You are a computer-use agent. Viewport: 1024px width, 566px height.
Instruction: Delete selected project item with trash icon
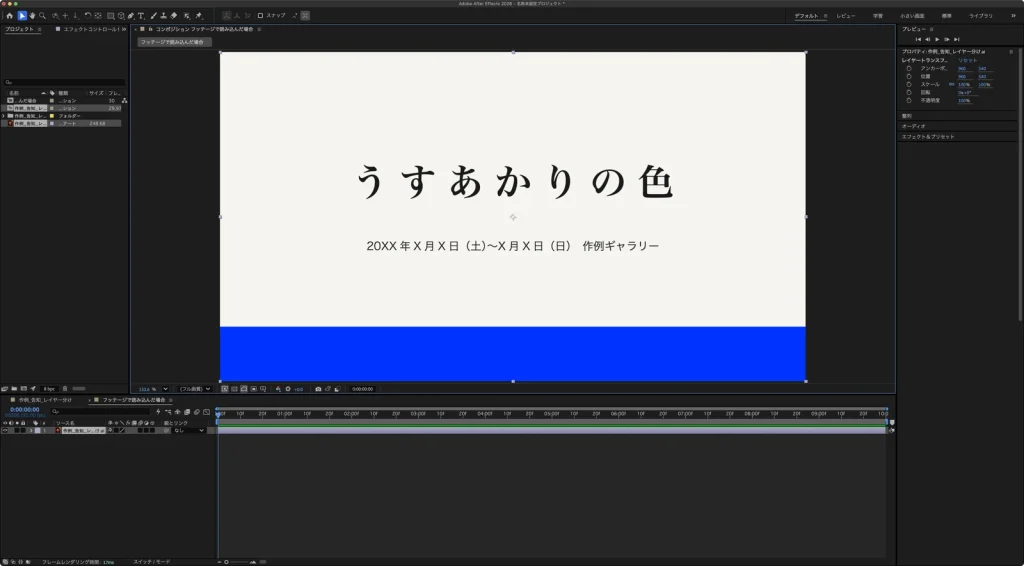coord(65,388)
